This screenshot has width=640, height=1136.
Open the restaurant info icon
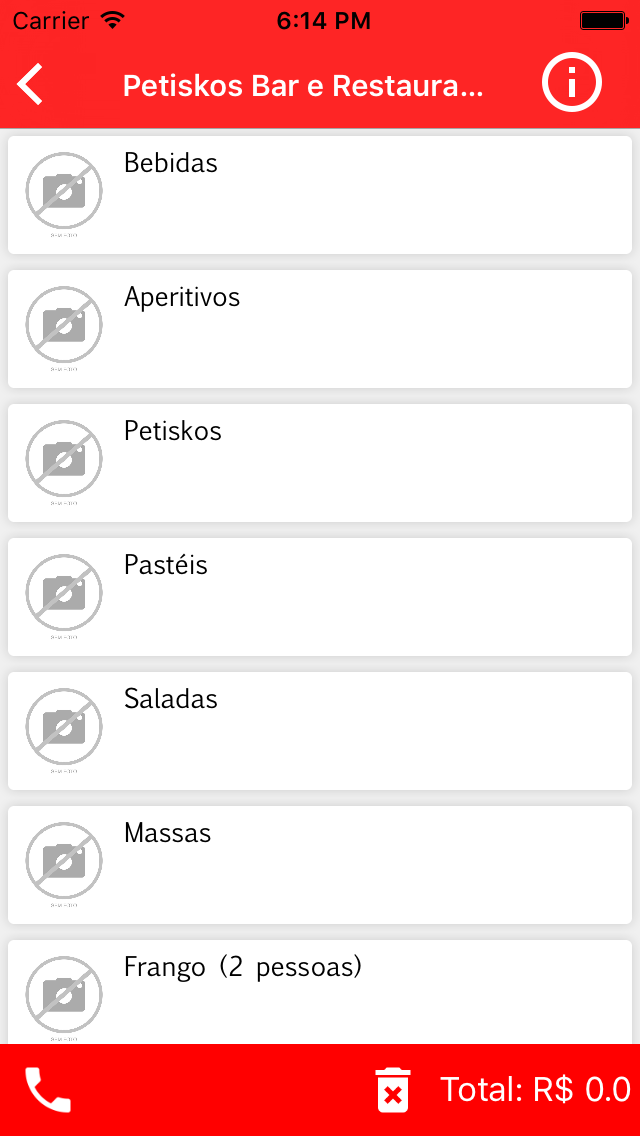[571, 83]
